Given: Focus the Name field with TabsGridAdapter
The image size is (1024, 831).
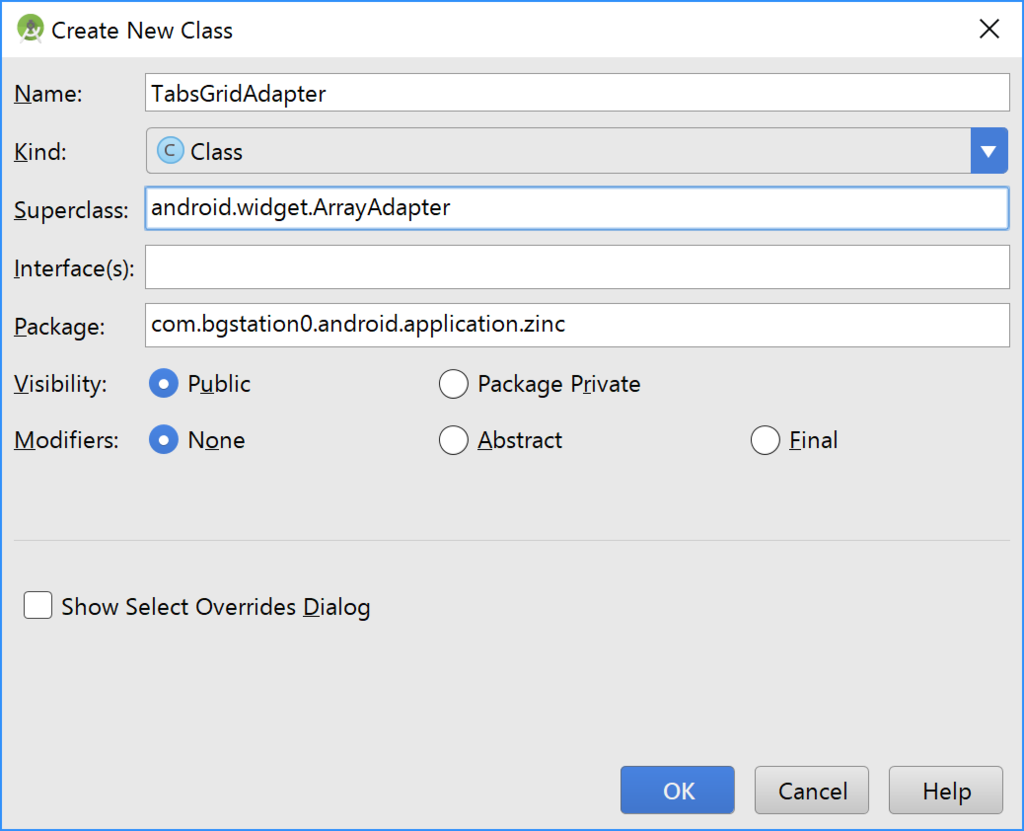Looking at the screenshot, I should coord(577,94).
